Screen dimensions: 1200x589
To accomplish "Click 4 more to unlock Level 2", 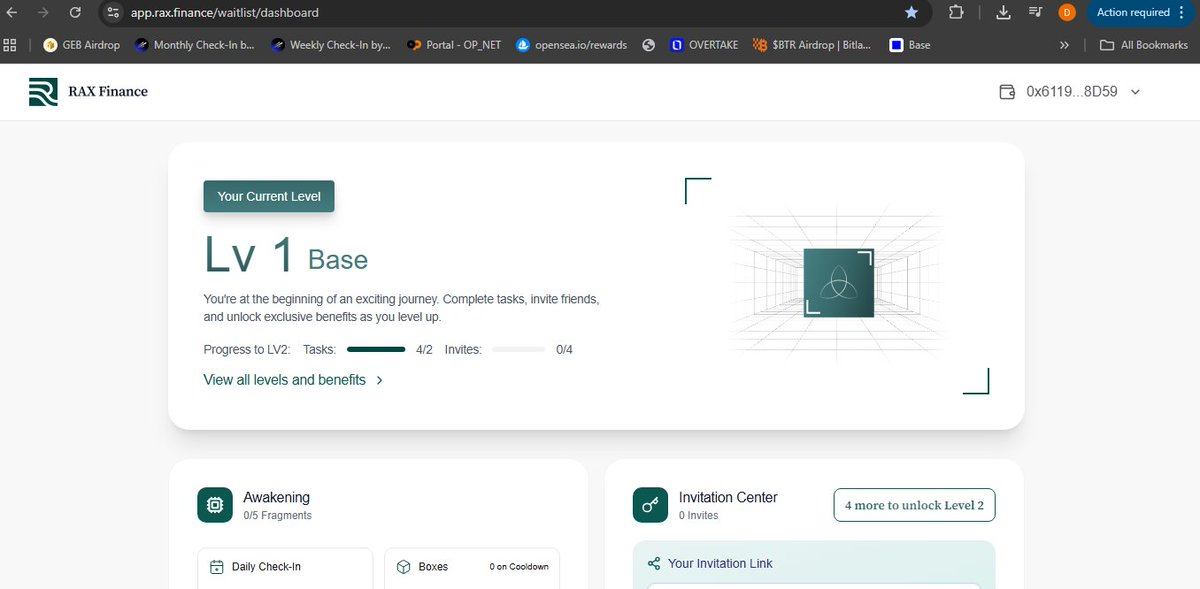I will pyautogui.click(x=914, y=505).
